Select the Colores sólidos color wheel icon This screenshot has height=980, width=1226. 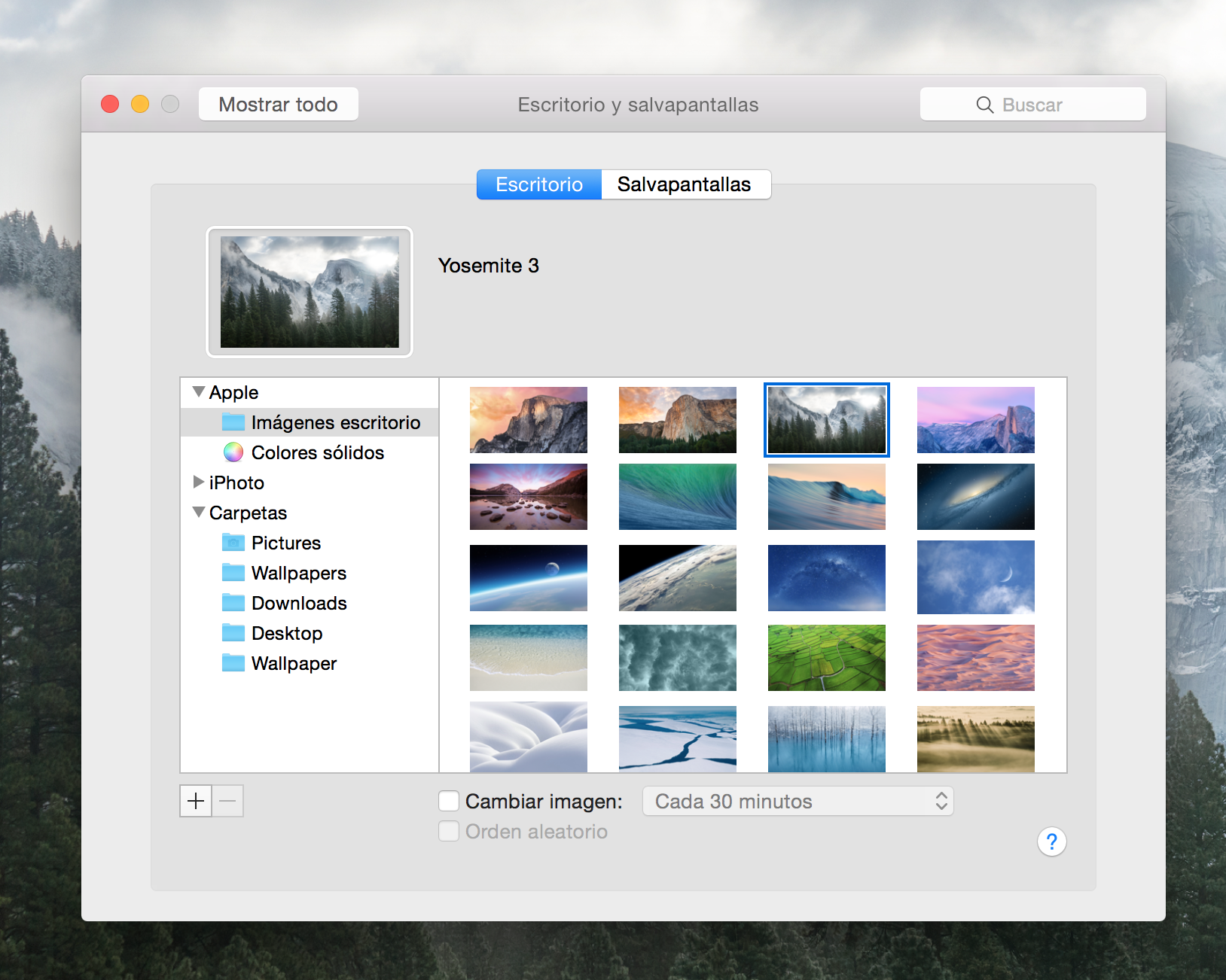[233, 452]
